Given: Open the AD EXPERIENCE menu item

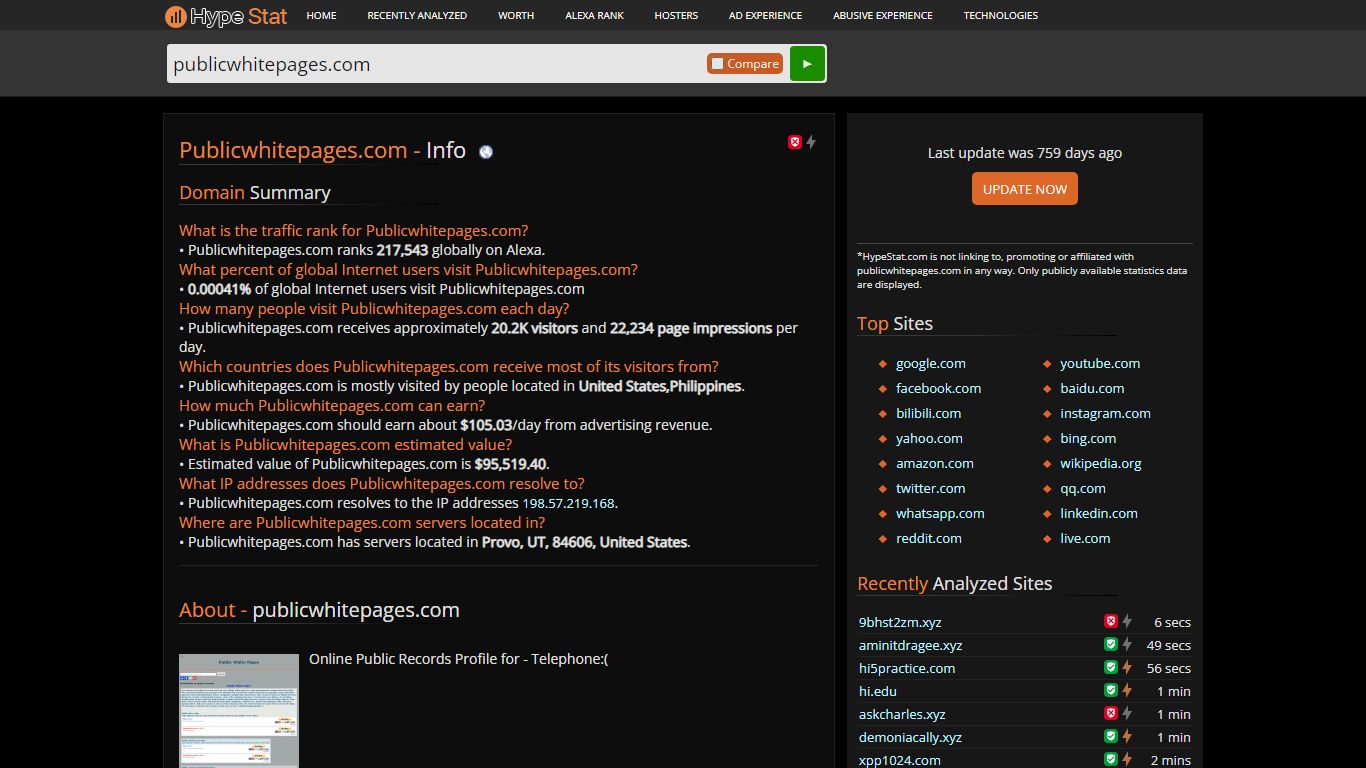Looking at the screenshot, I should pyautogui.click(x=765, y=15).
